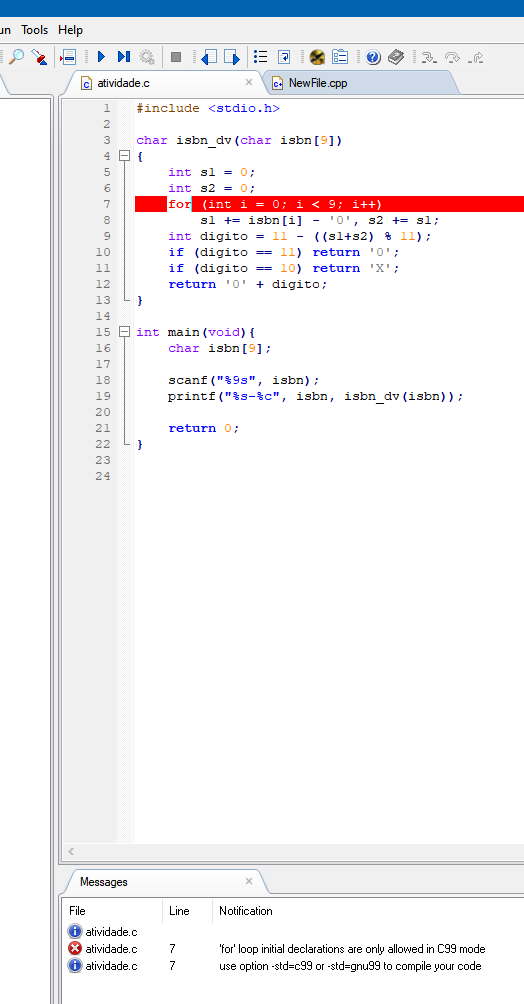524x1004 pixels.
Task: Click the blue help question mark icon
Action: click(x=373, y=57)
